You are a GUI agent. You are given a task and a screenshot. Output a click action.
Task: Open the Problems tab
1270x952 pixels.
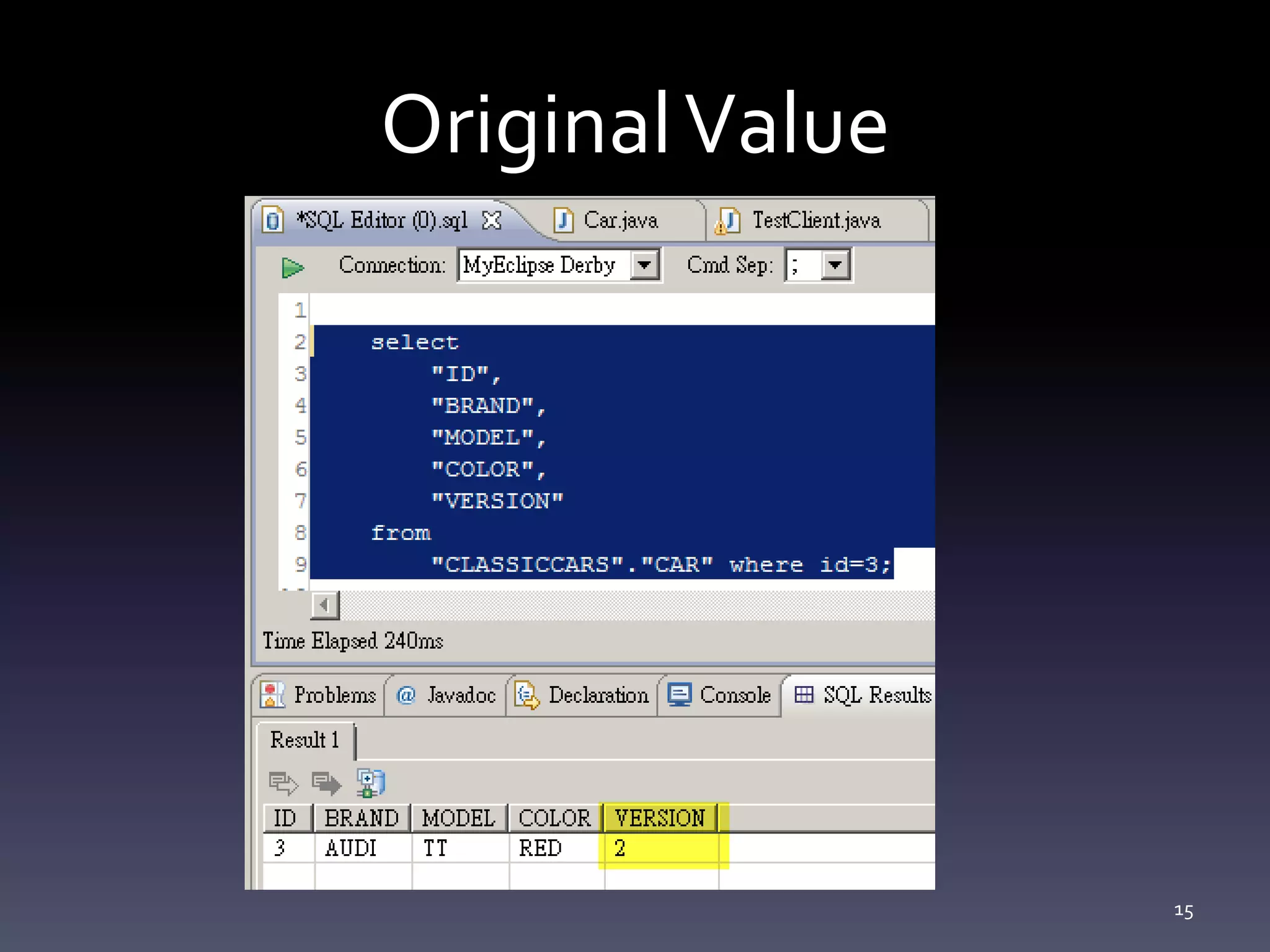click(320, 695)
